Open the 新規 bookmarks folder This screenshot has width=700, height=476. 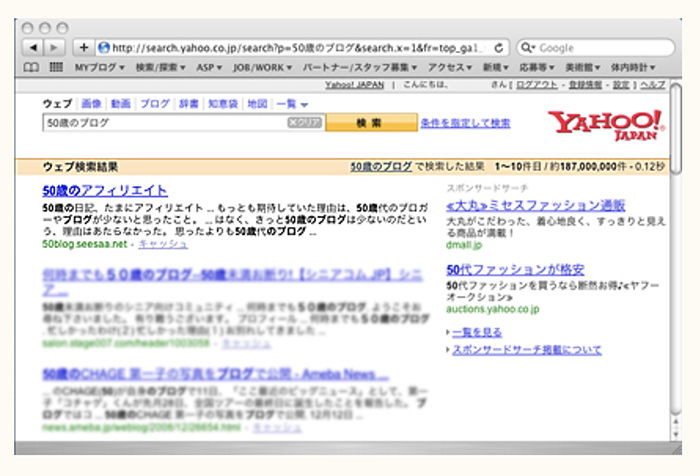(x=496, y=67)
